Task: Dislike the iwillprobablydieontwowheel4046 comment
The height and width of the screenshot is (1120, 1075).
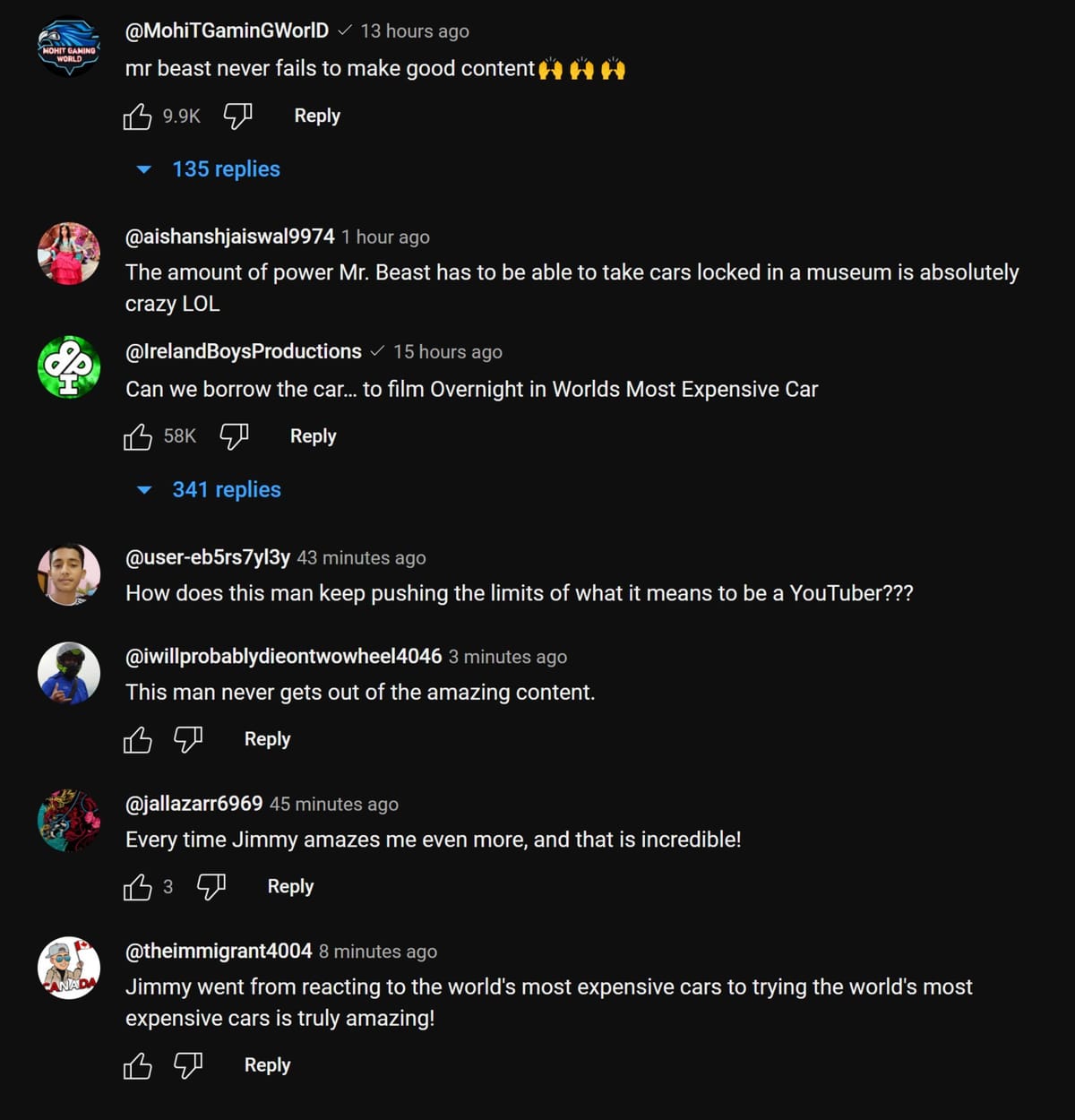Action: click(x=188, y=740)
